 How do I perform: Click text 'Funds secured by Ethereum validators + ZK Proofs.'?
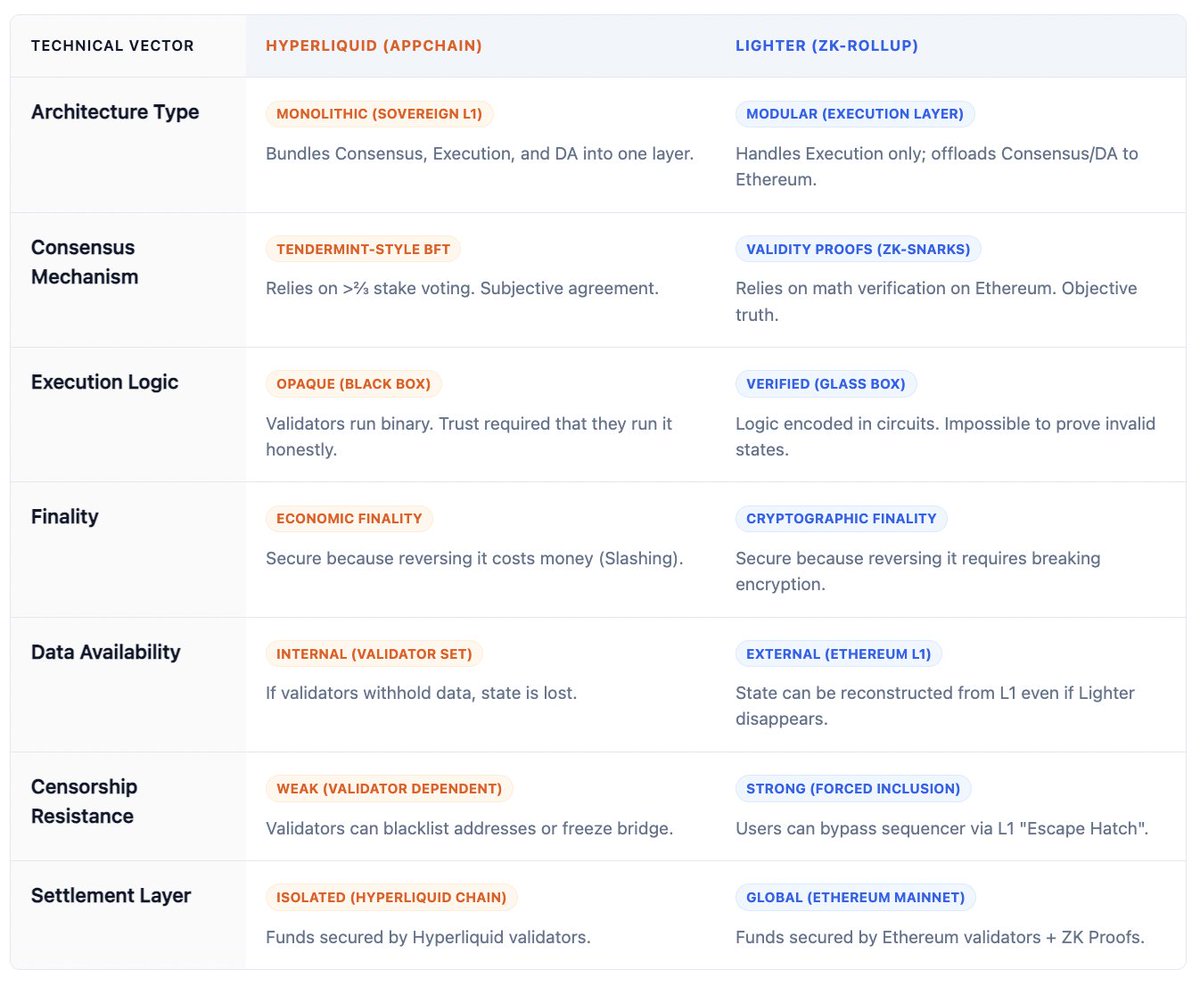(940, 937)
